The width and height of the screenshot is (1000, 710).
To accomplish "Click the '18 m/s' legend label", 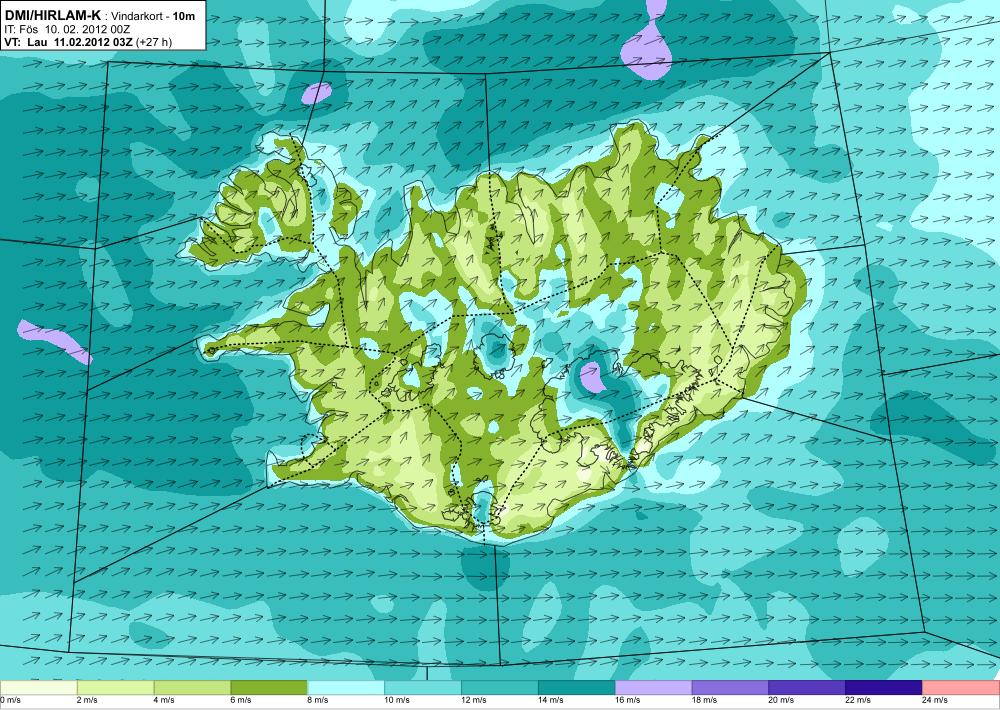I will 704,700.
